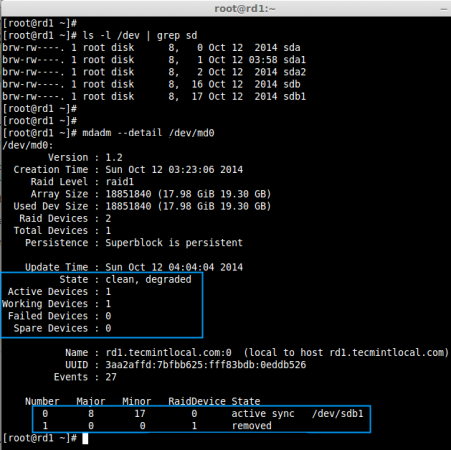Click the Persistence superblock text
Image resolution: width=451 pixels, height=450 pixels.
[174, 243]
